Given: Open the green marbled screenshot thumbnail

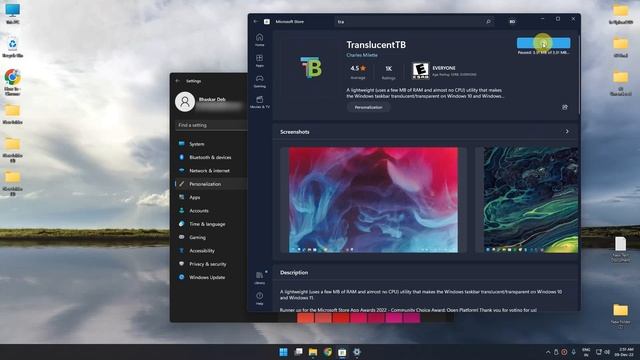Looking at the screenshot, I should pos(531,200).
